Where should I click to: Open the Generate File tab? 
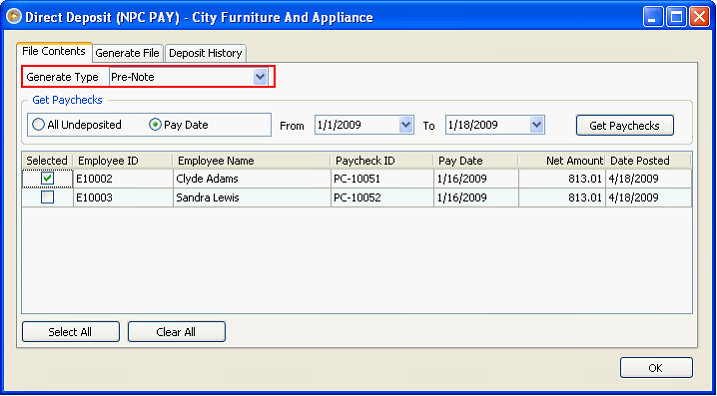128,54
